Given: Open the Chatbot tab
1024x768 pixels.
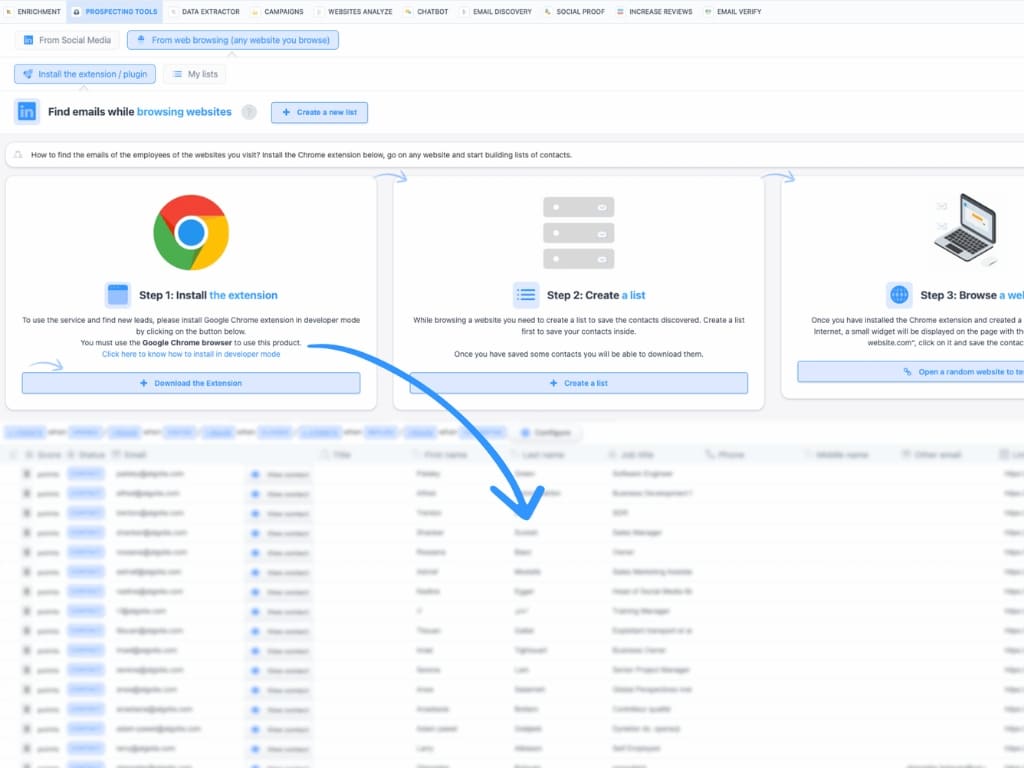Looking at the screenshot, I should click(426, 12).
